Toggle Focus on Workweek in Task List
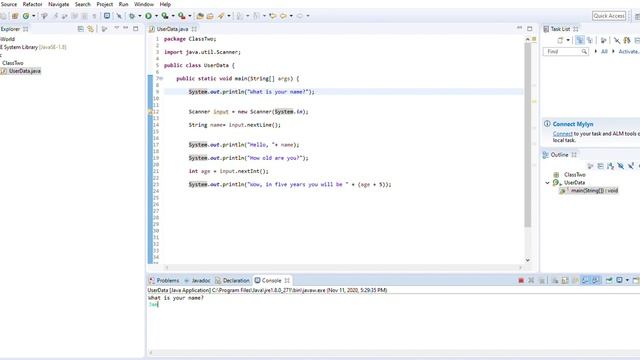Viewport: 640px width, 360px height. coord(603,40)
